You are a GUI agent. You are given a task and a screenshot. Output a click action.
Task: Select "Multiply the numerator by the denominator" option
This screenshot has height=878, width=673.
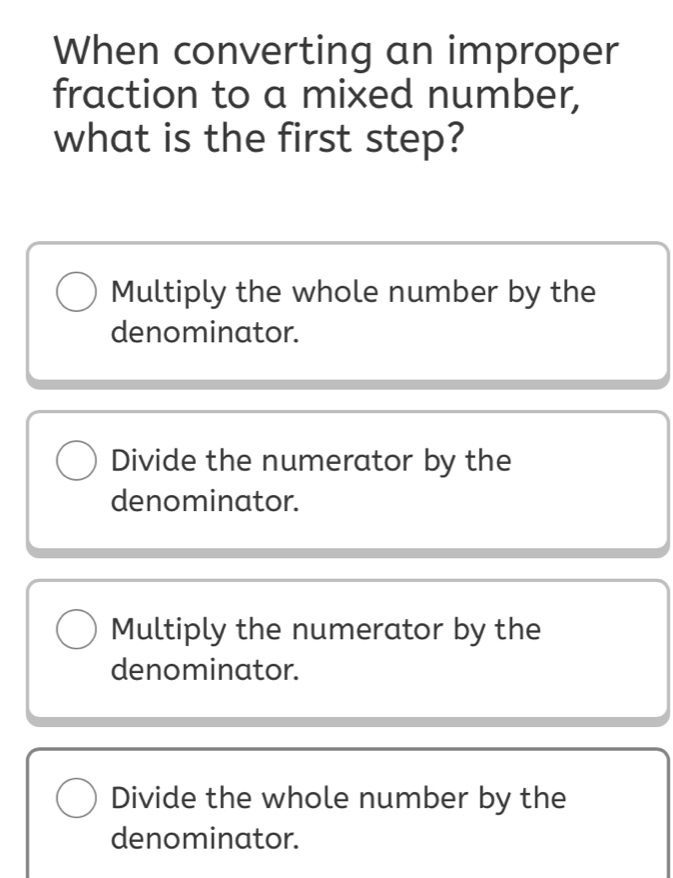(x=336, y=648)
